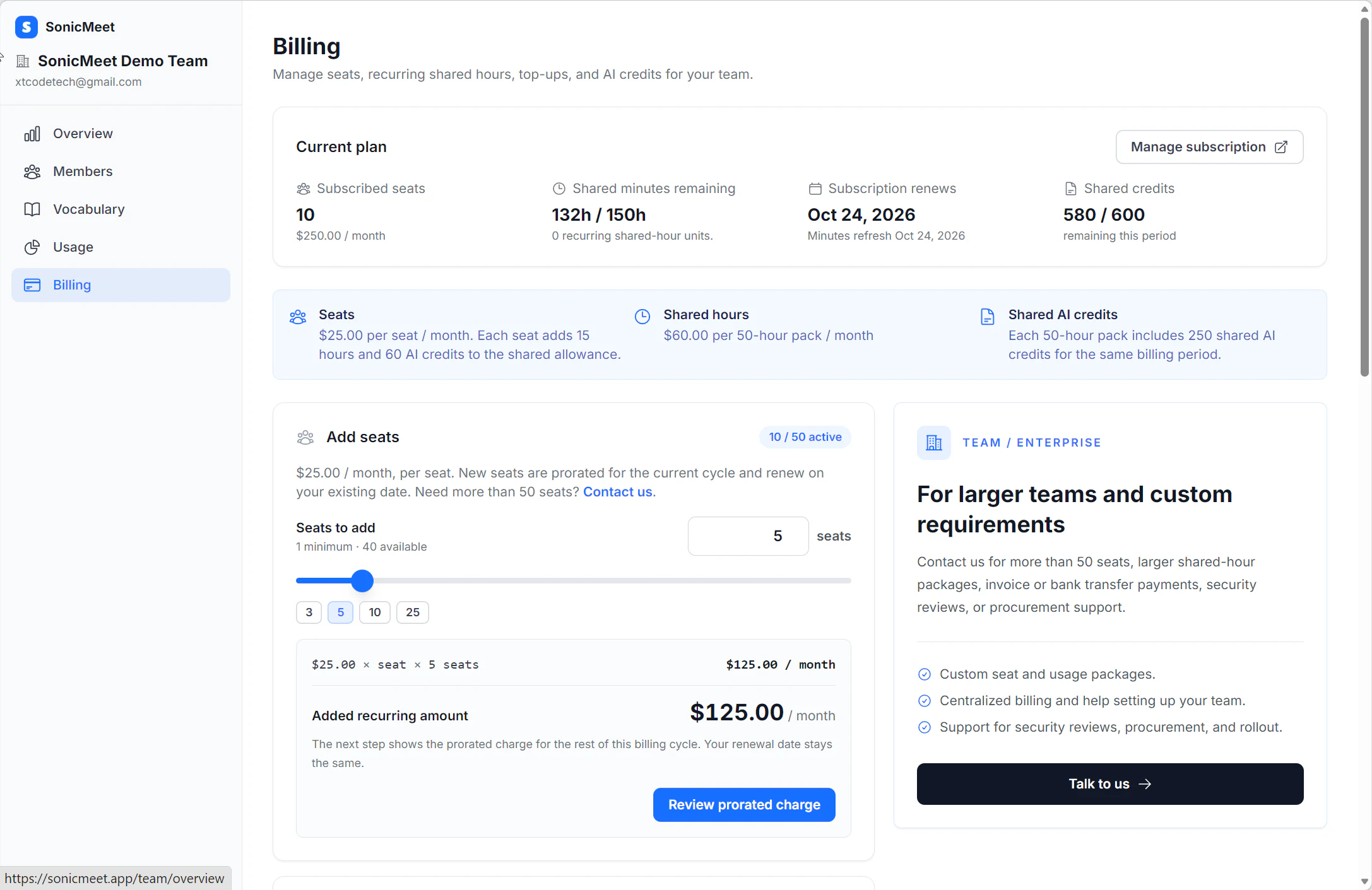Viewport: 1372px width, 890px height.
Task: Click the blue clock icon beside Shared hours
Action: pyautogui.click(x=642, y=317)
